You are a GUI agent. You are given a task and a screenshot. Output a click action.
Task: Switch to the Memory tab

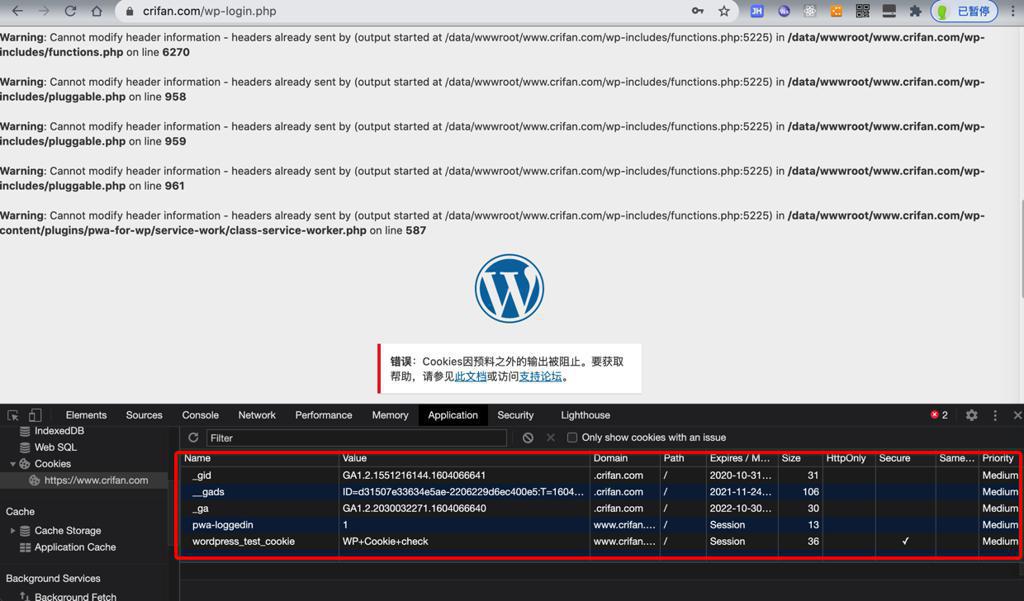coord(390,415)
